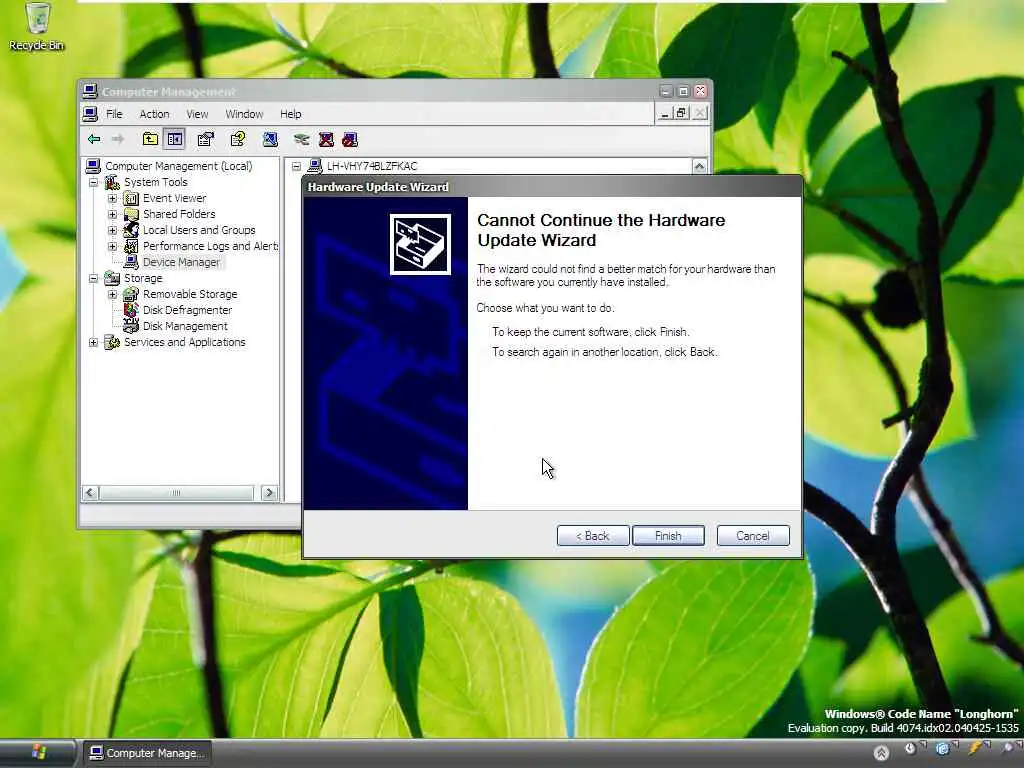The width and height of the screenshot is (1024, 768).
Task: Click the Hardware Update Wizard title bar
Action: tap(552, 187)
